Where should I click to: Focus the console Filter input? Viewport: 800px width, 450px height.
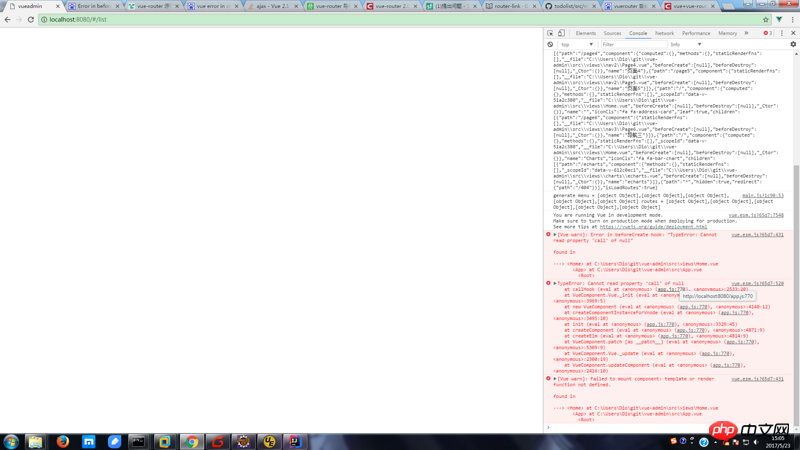coord(633,44)
